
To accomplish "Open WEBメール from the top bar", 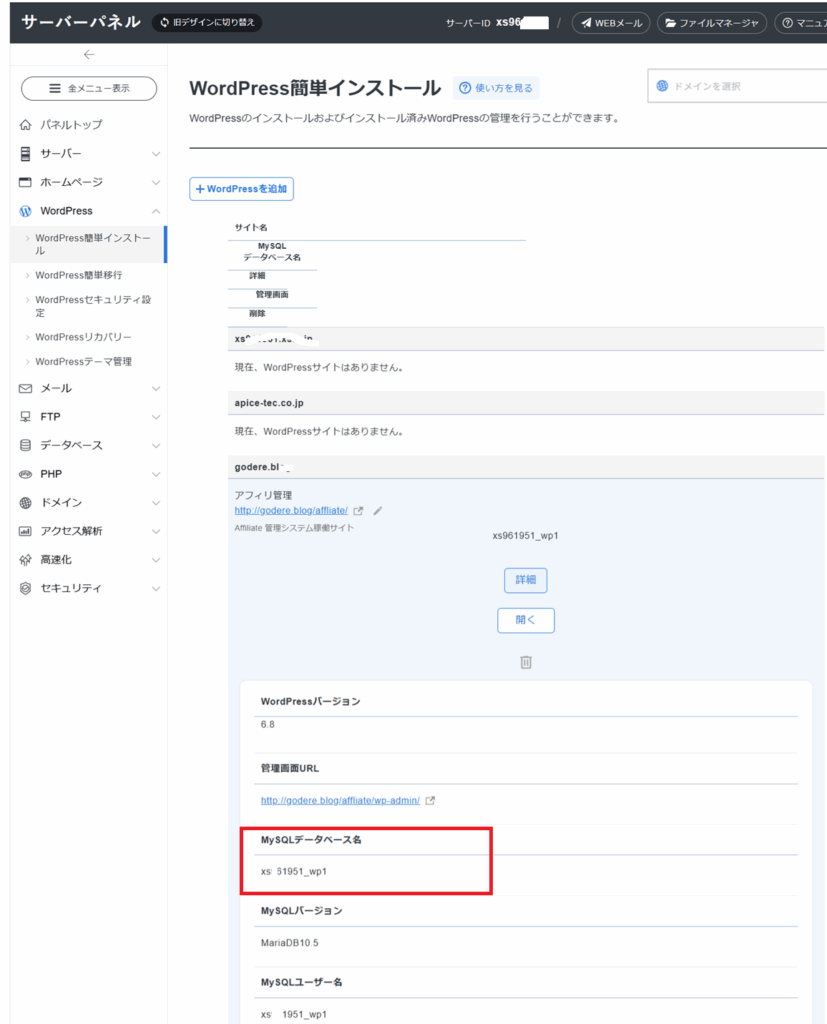I will tap(611, 23).
